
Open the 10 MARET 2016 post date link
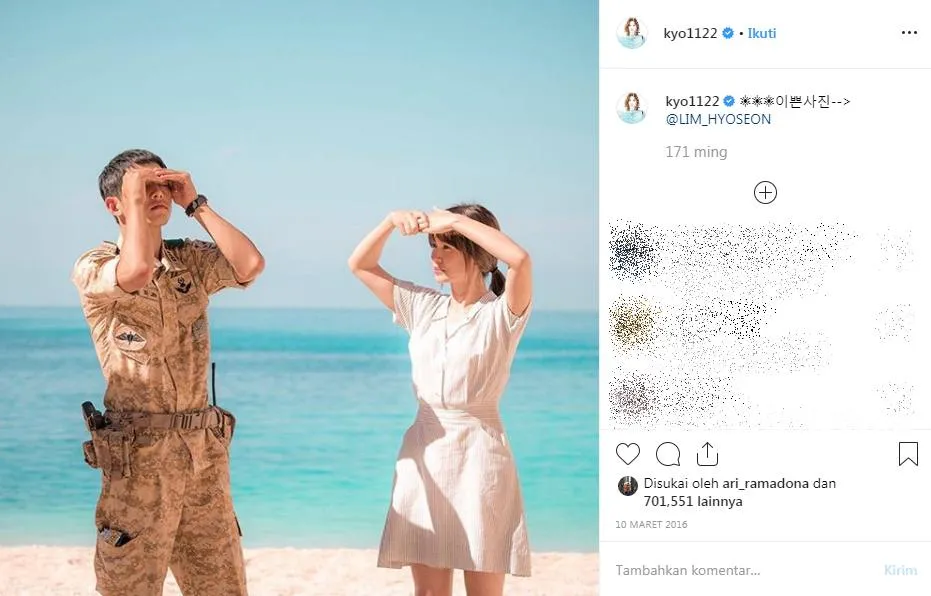[651, 525]
